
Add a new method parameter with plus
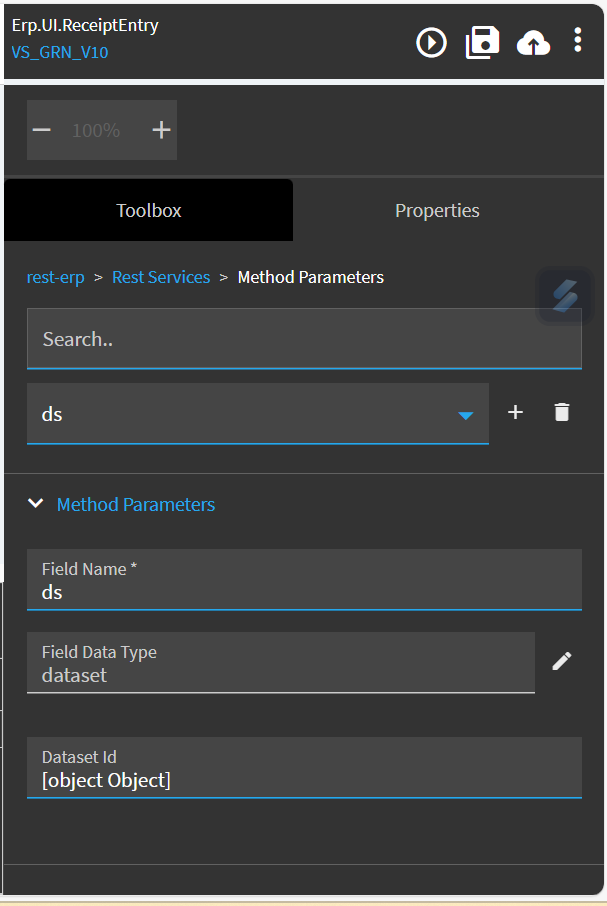tap(515, 412)
